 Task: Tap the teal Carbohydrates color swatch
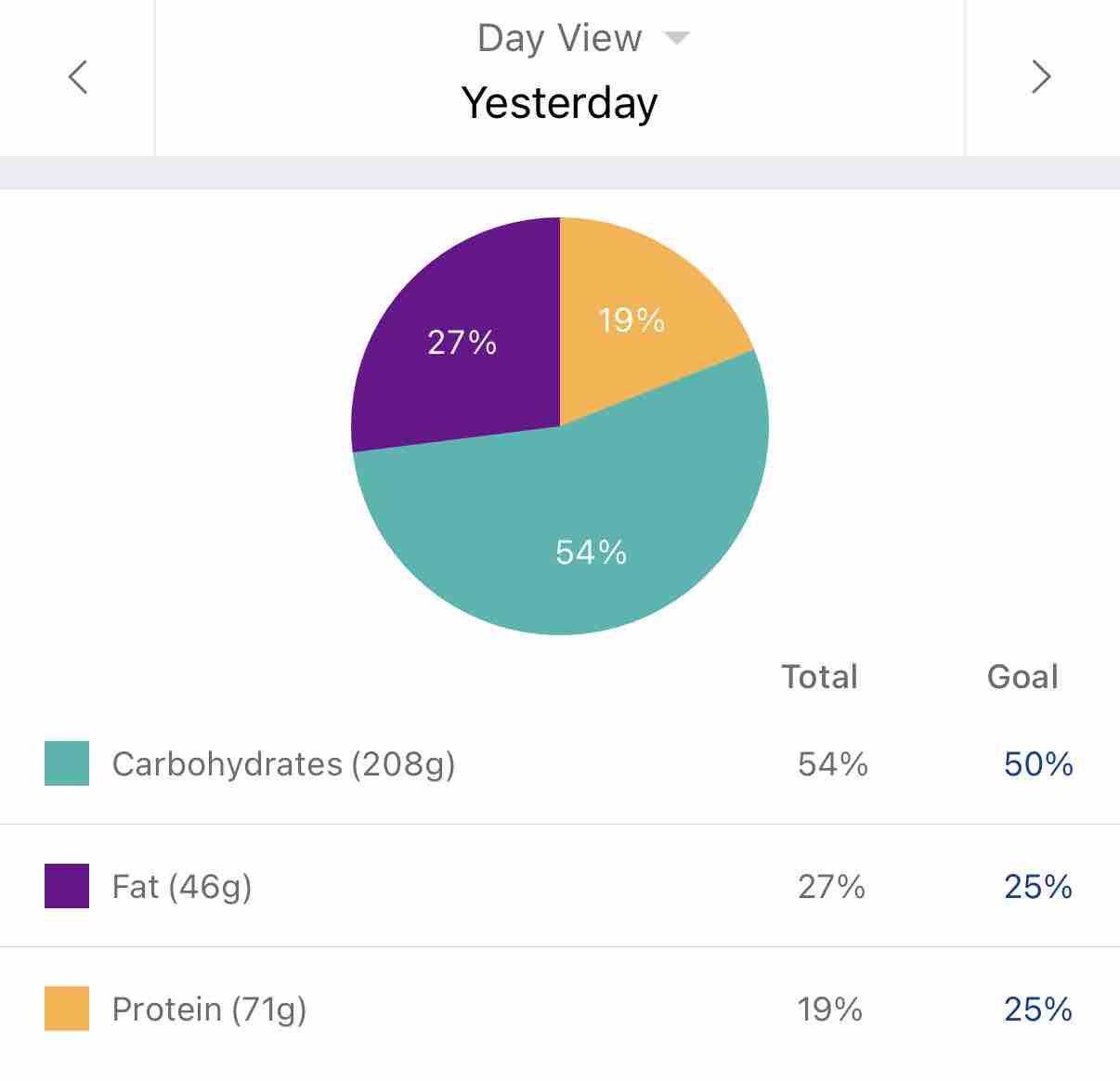click(x=67, y=763)
